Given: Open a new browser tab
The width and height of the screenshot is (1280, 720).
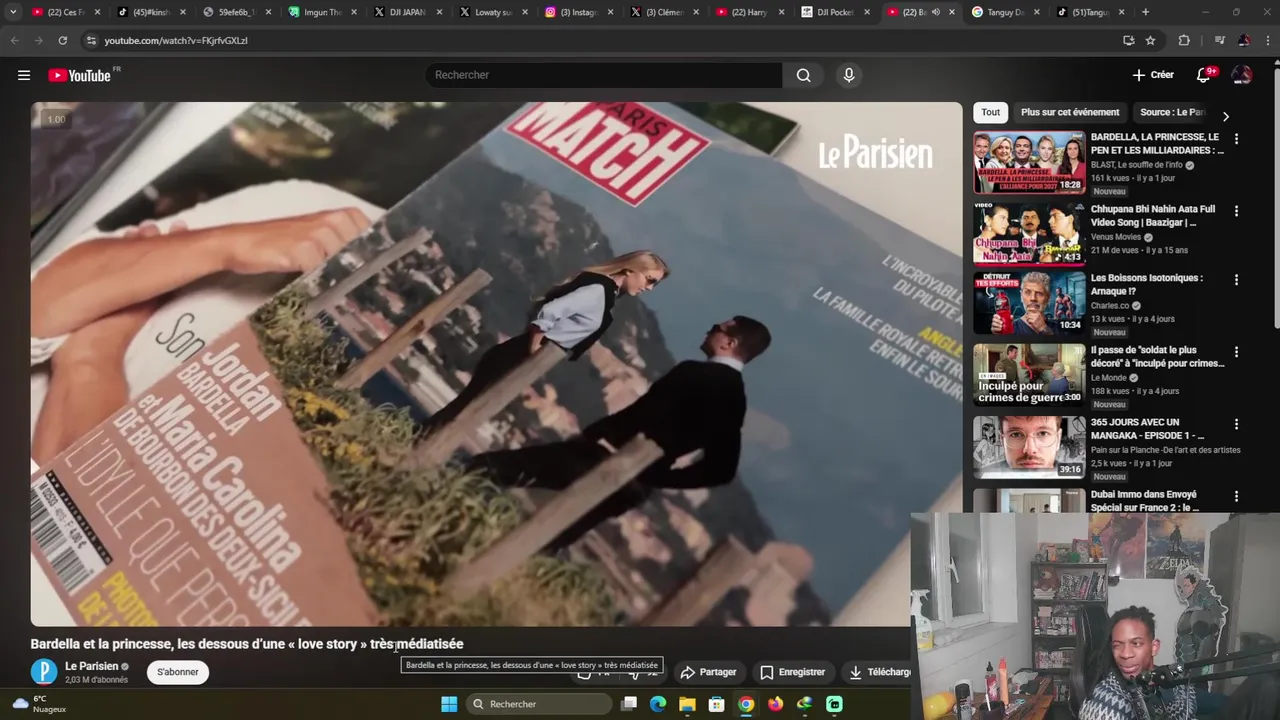Looking at the screenshot, I should [1145, 12].
